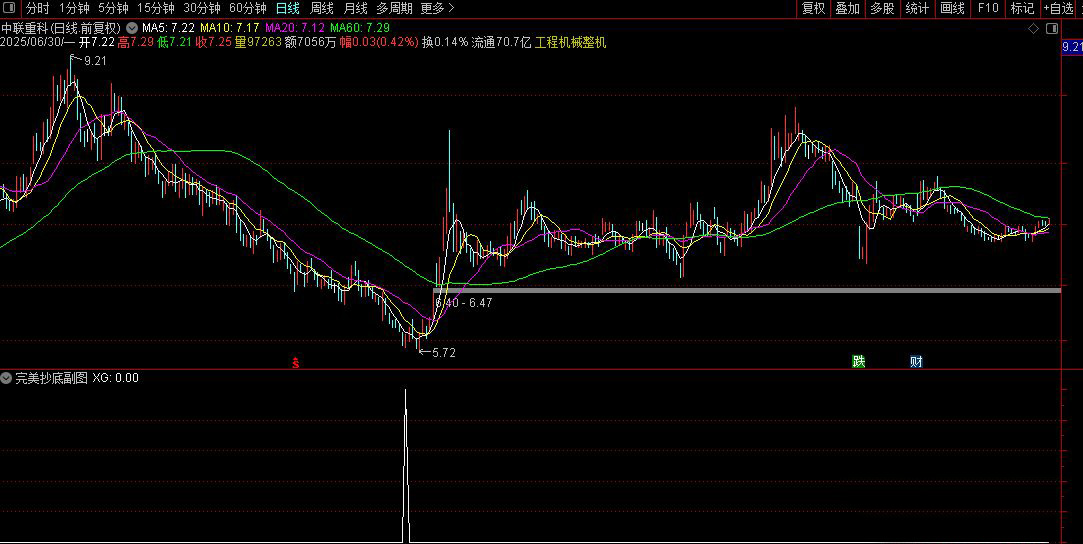Toggle 复权 price adjustment
This screenshot has width=1083, height=544.
tap(814, 8)
